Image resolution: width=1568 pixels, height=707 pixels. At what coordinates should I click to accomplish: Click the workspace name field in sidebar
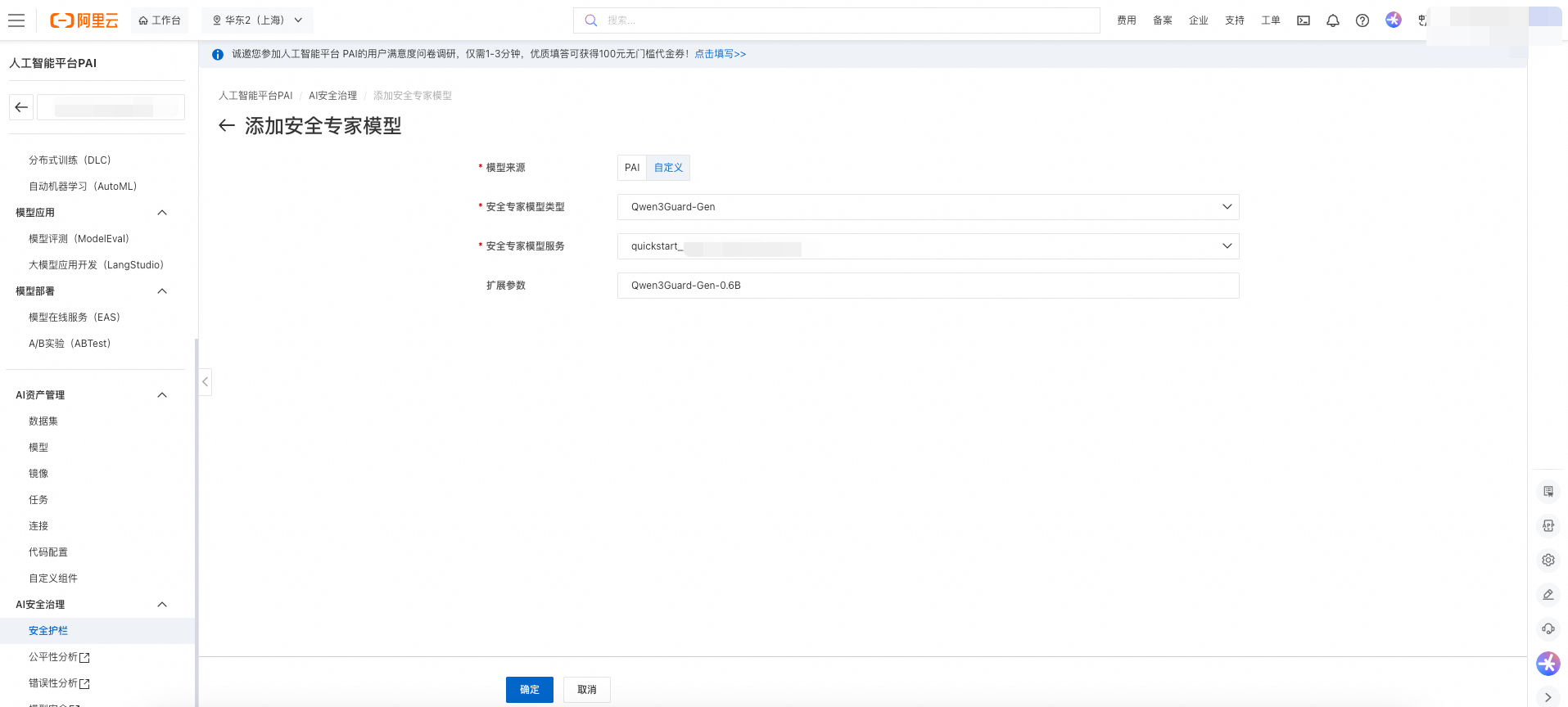(x=111, y=107)
